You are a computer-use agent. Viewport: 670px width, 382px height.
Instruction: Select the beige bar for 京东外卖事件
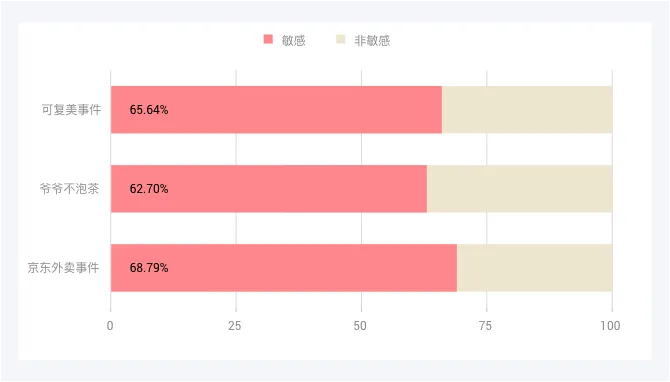pyautogui.click(x=535, y=268)
